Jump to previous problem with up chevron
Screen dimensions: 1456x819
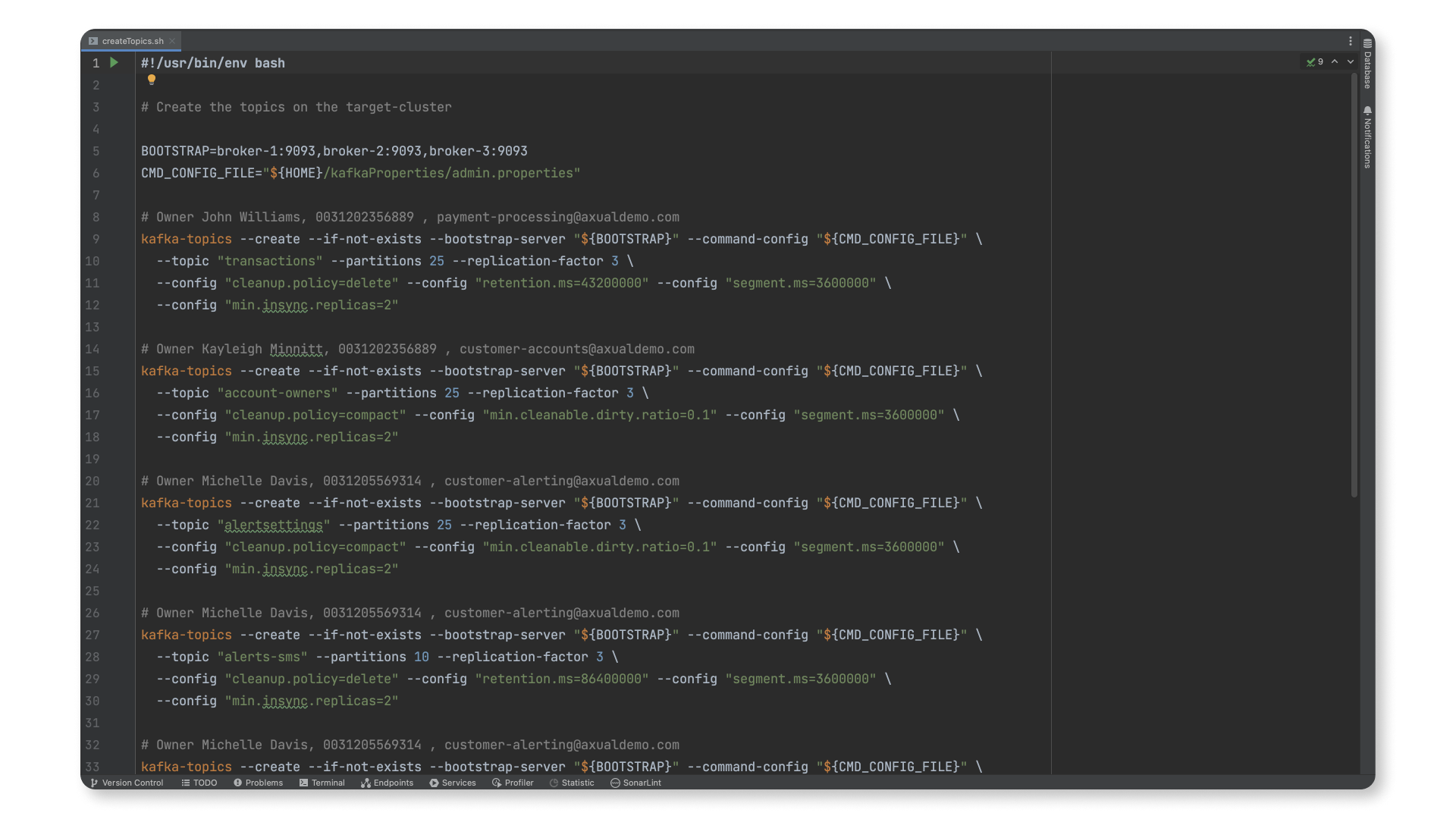coord(1335,62)
